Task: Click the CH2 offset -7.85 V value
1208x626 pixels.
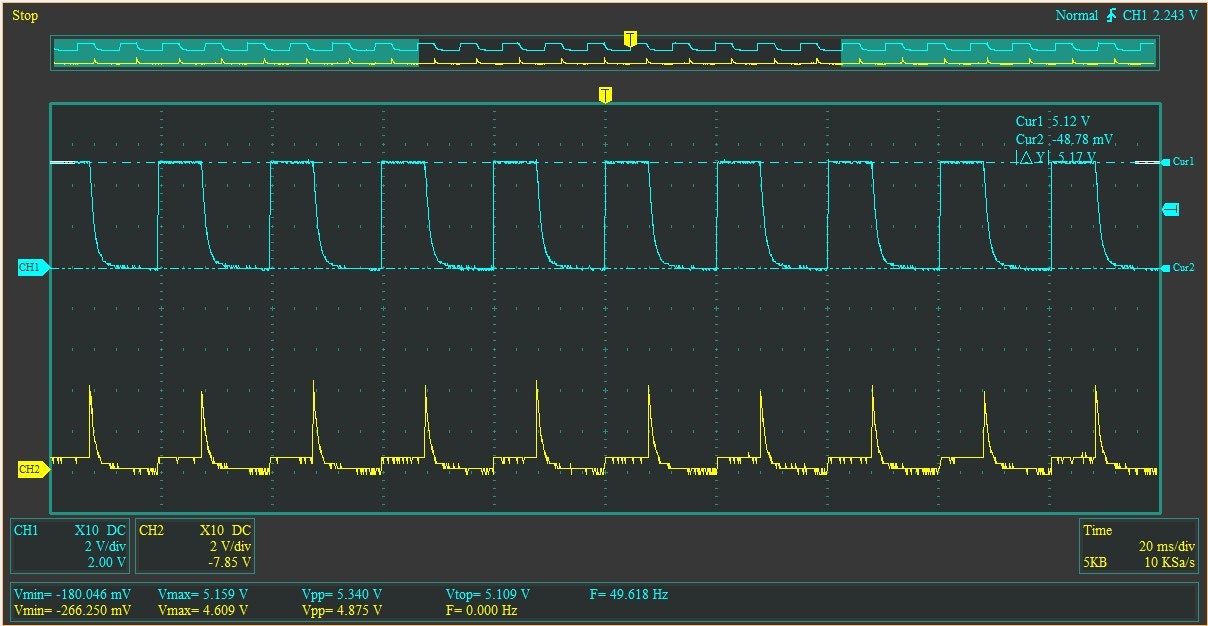Action: [x=231, y=563]
